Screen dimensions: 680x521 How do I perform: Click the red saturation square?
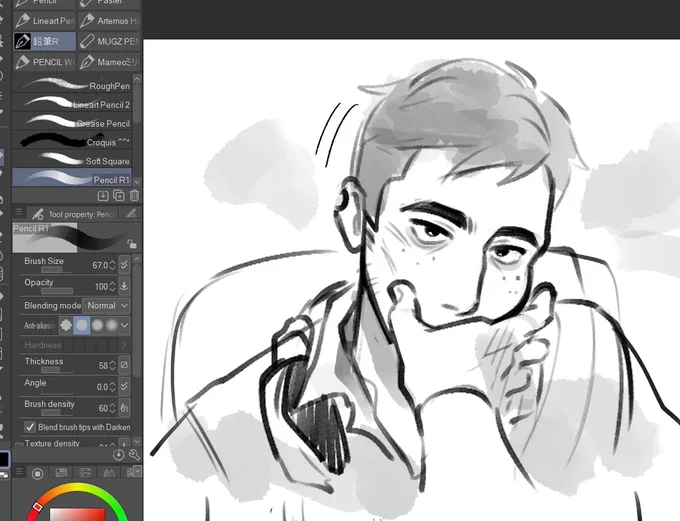(x=77, y=514)
